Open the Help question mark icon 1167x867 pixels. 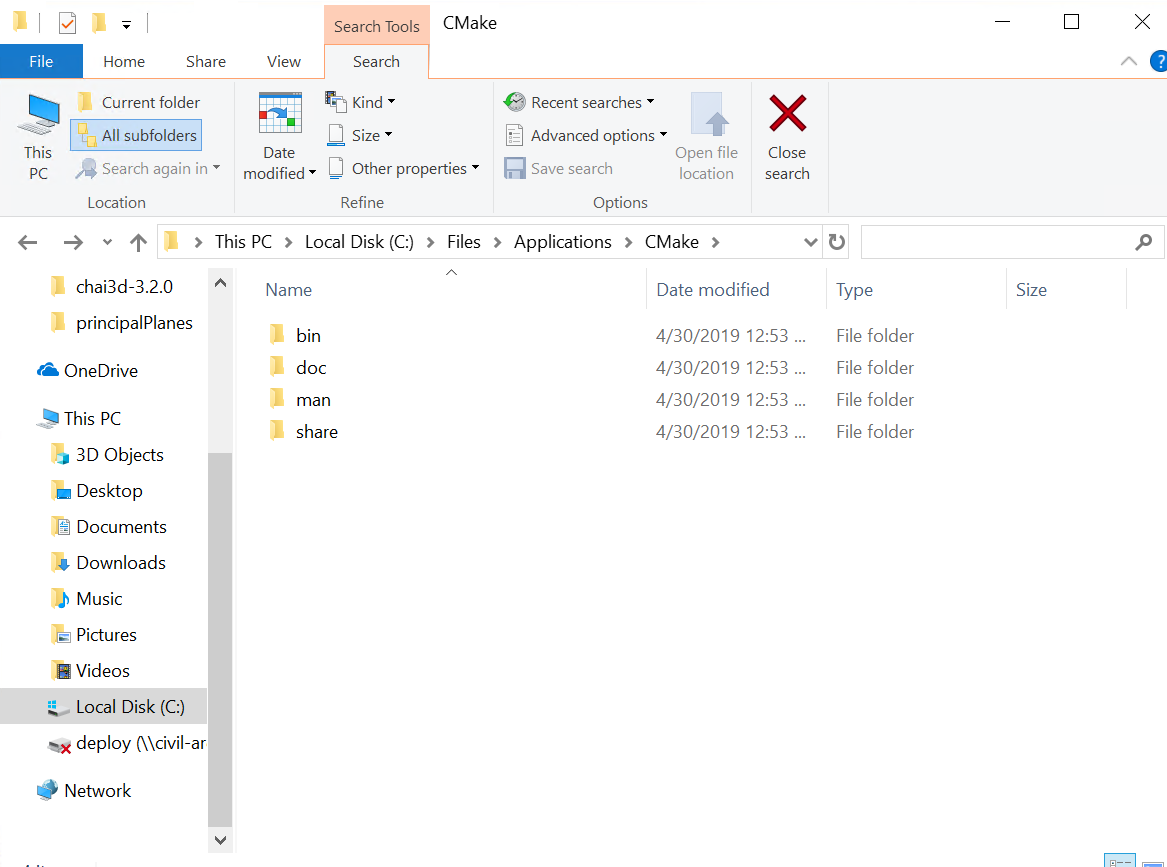pyautogui.click(x=1158, y=61)
